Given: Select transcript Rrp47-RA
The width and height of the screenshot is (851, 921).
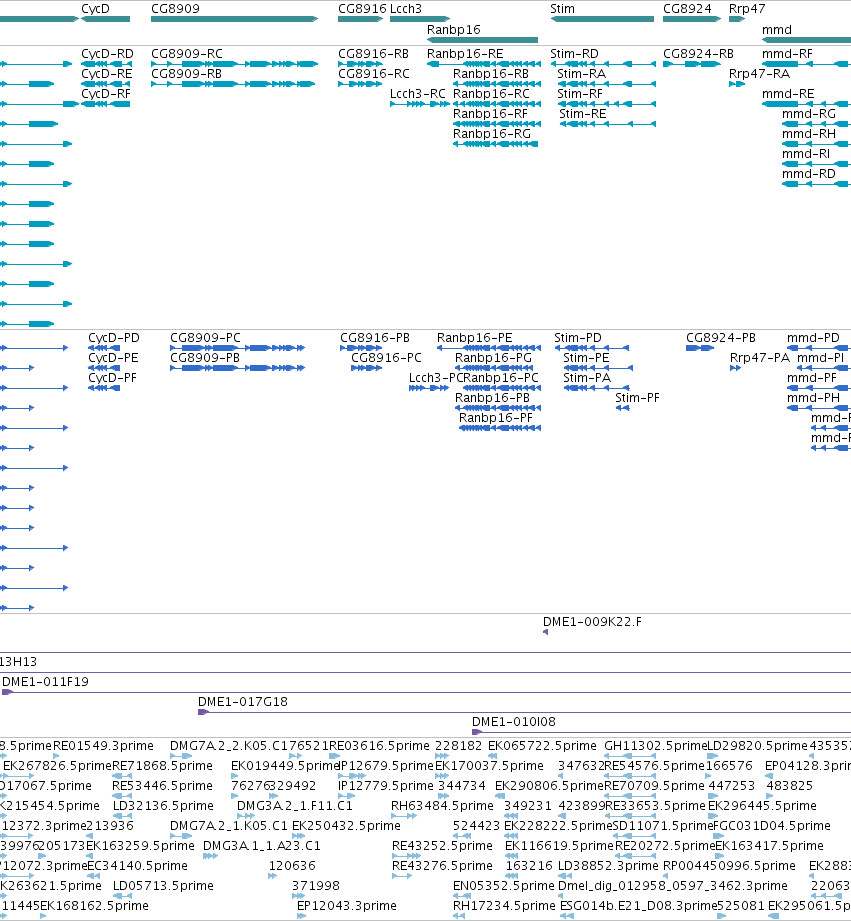Looking at the screenshot, I should [737, 84].
